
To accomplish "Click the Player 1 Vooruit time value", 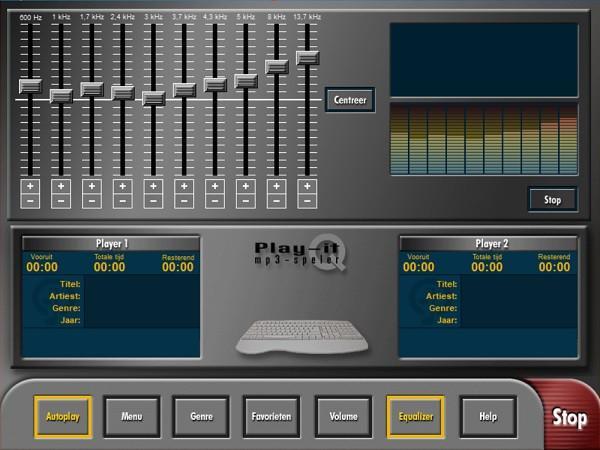I will tap(42, 267).
